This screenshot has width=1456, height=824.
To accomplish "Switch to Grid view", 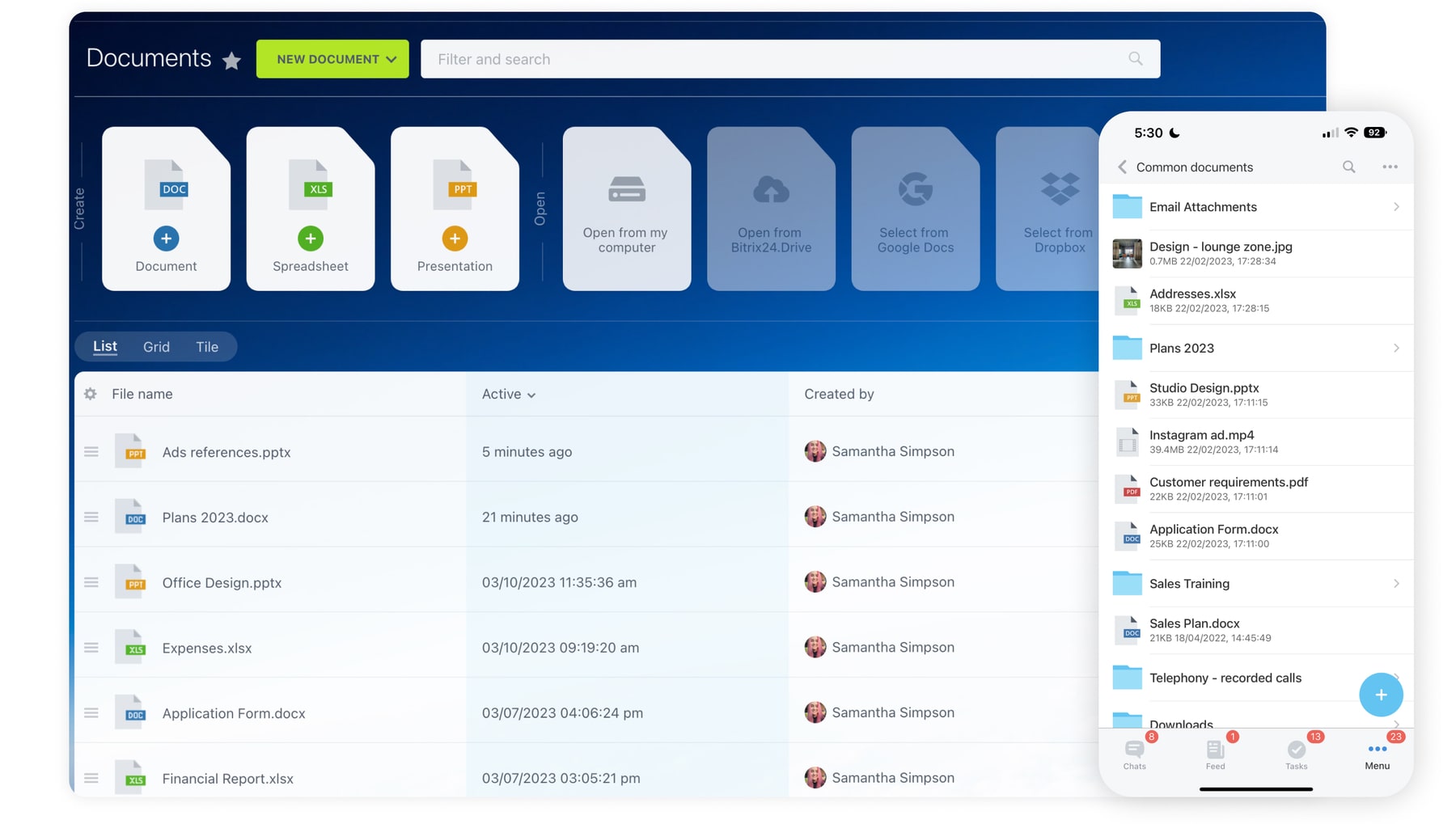I will pyautogui.click(x=156, y=347).
